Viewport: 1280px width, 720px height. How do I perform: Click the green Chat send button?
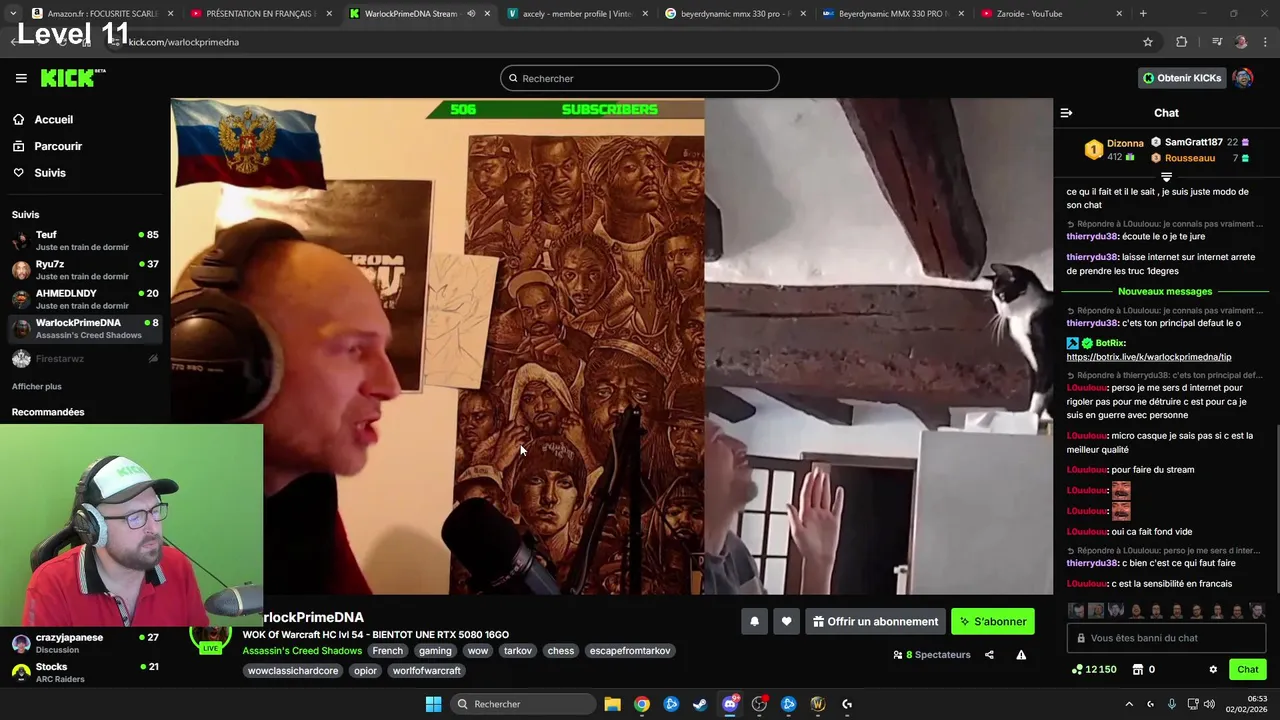tap(1248, 670)
